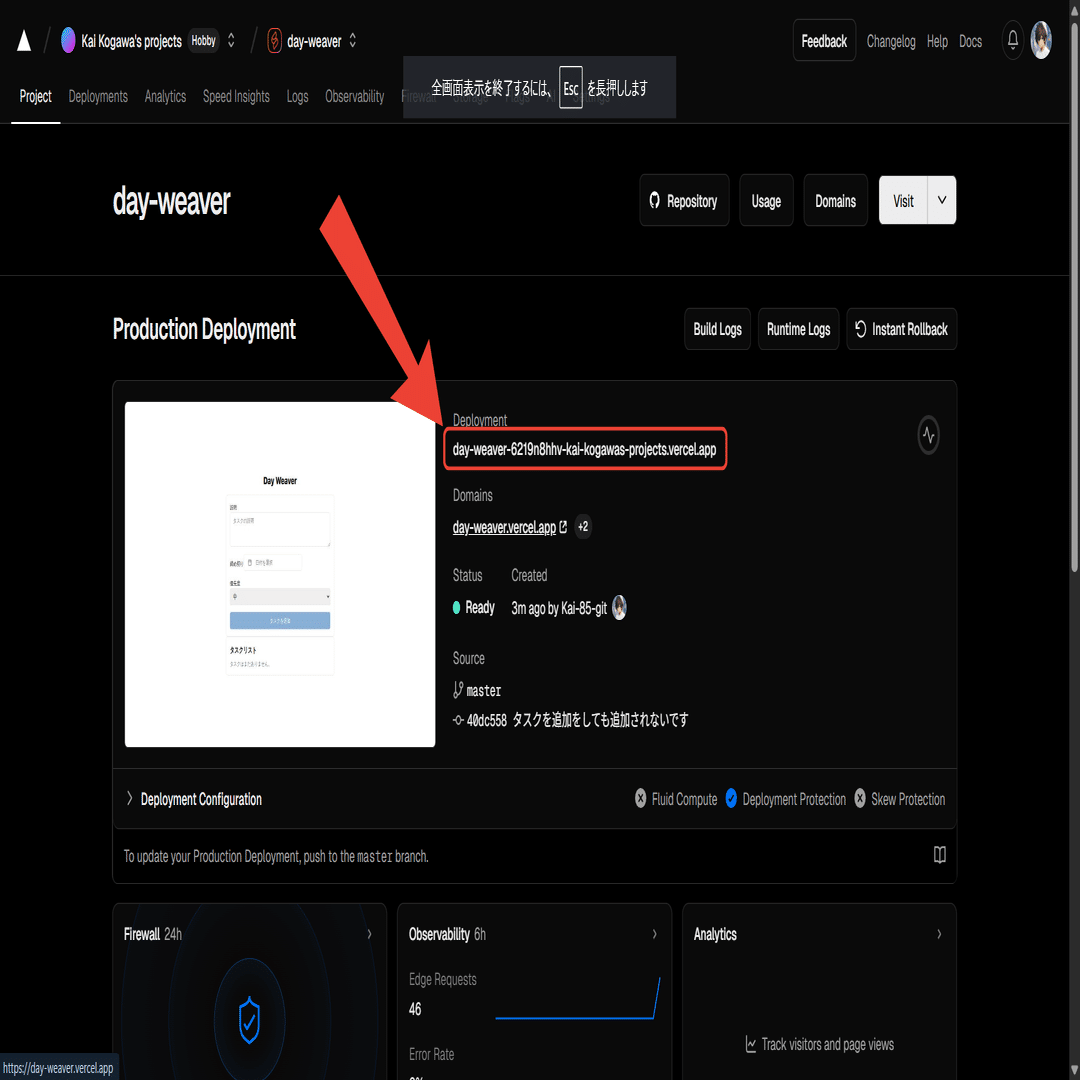Screen dimensions: 1080x1080
Task: Open Build Logs
Action: click(x=717, y=329)
